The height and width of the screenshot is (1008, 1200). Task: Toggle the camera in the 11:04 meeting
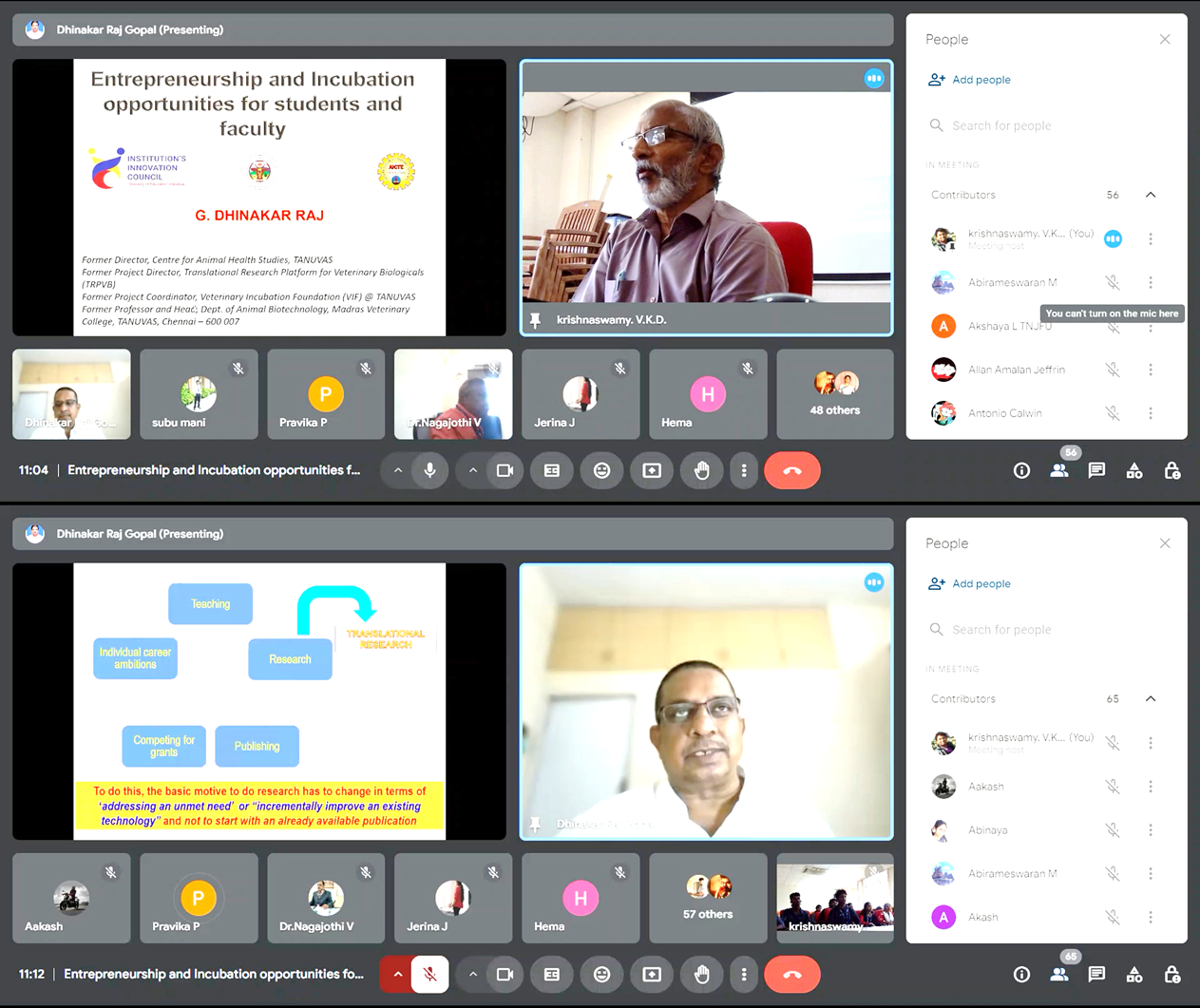point(505,470)
